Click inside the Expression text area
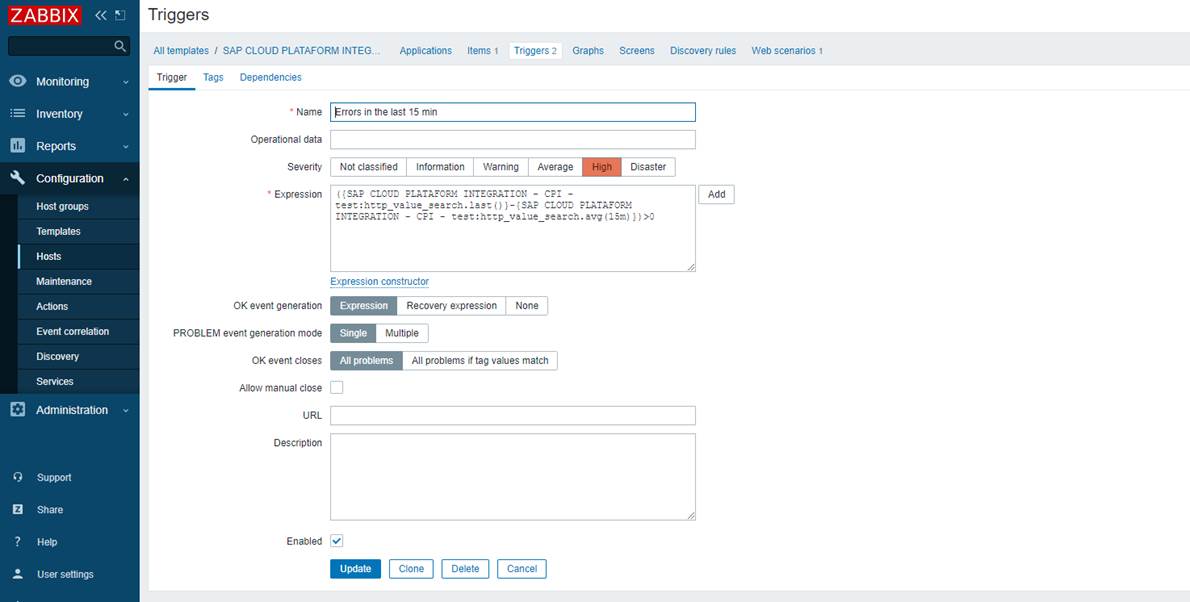 coord(513,229)
